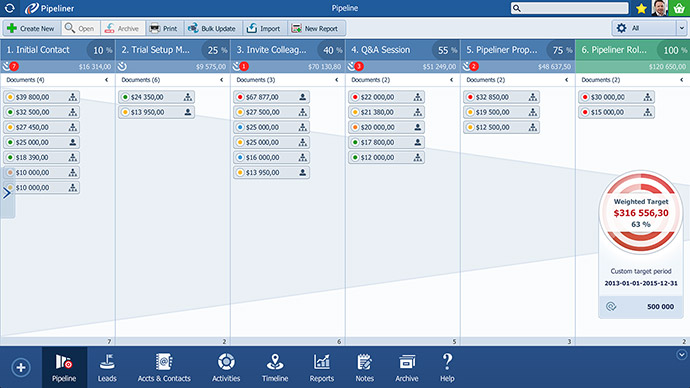Select the 2. Trial Setup stage header
This screenshot has width=690, height=388.
point(172,50)
